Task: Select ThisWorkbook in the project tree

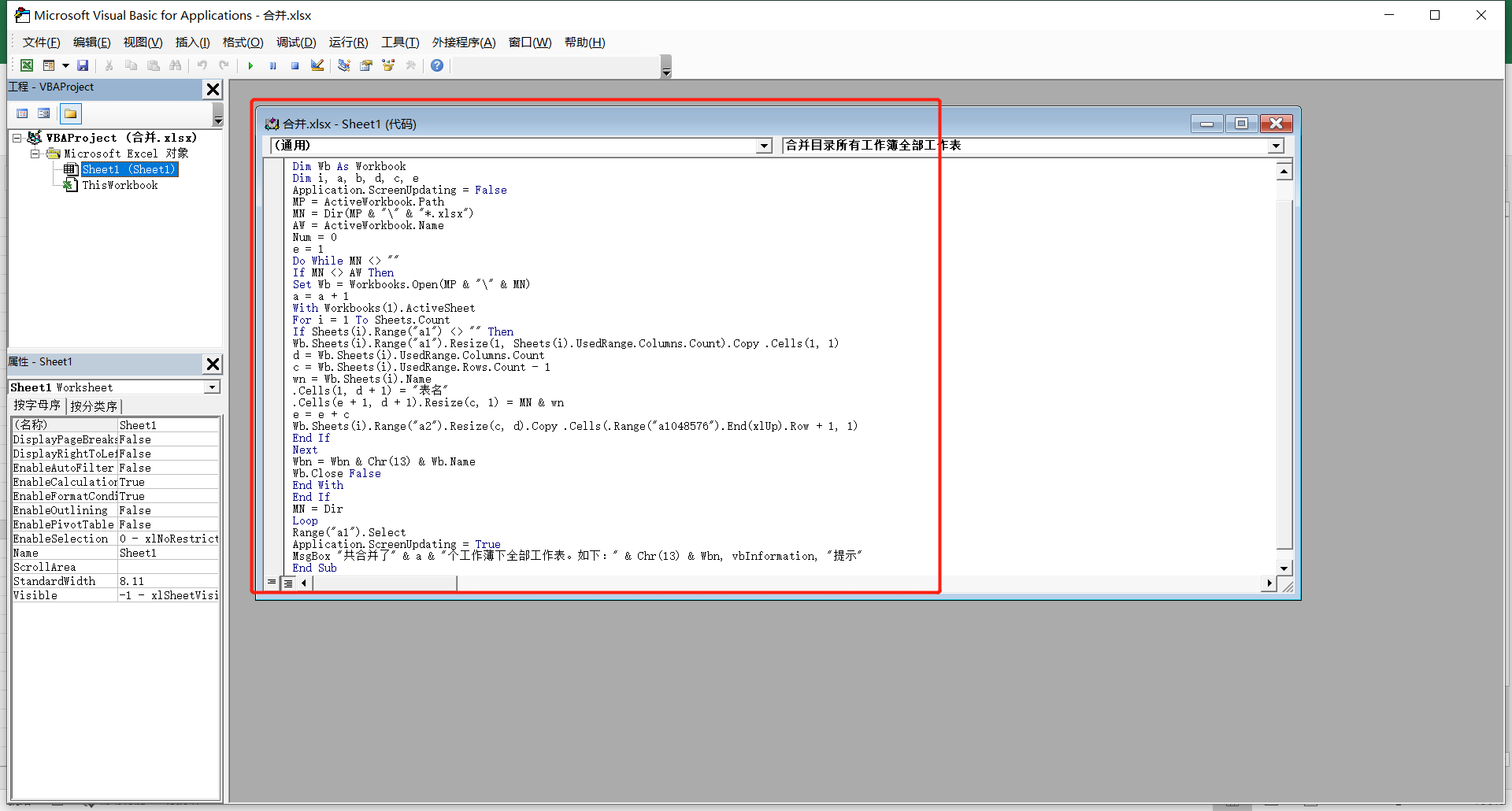Action: 120,185
